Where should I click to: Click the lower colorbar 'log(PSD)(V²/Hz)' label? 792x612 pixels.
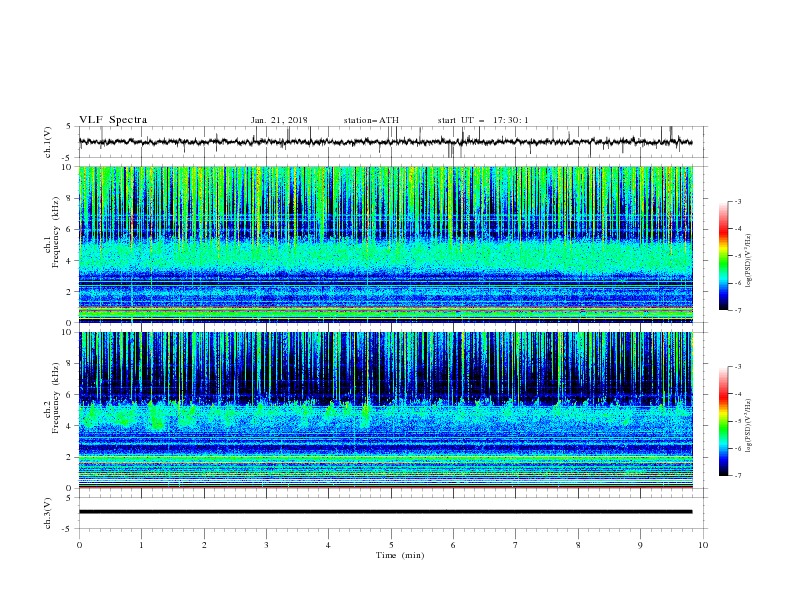point(748,425)
